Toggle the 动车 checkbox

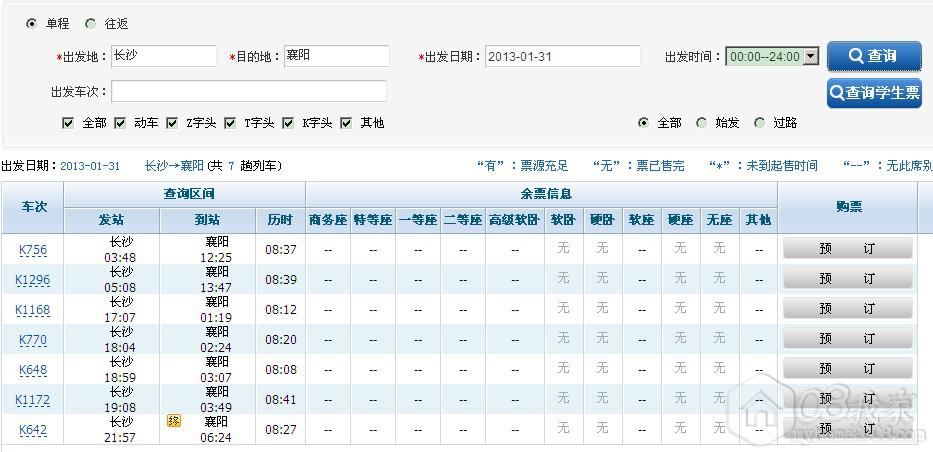(120, 123)
